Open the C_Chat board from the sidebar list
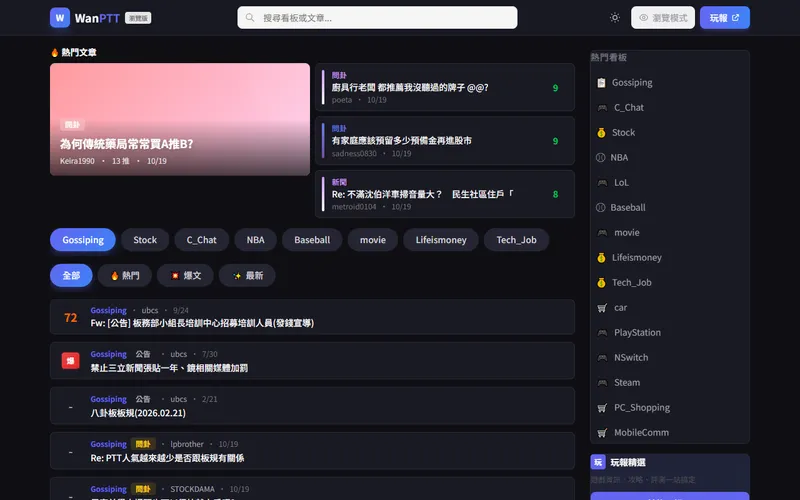Viewport: 800px width, 500px height. pyautogui.click(x=670, y=108)
